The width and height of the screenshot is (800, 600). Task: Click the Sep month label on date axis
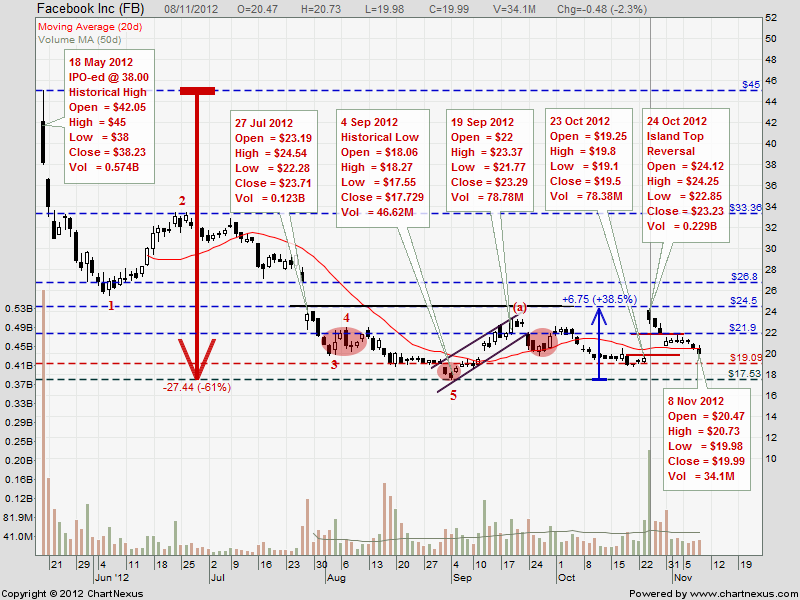coord(462,578)
